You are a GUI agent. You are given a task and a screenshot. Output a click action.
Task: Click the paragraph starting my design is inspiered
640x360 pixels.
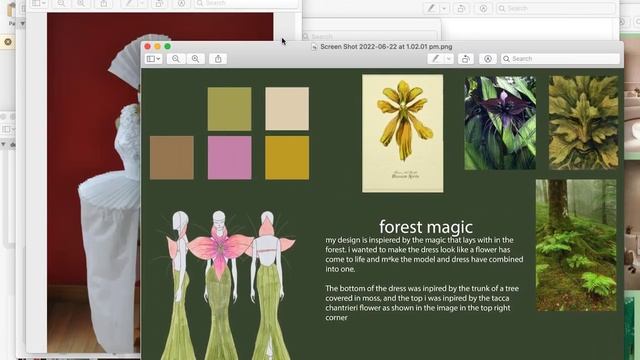(x=424, y=254)
